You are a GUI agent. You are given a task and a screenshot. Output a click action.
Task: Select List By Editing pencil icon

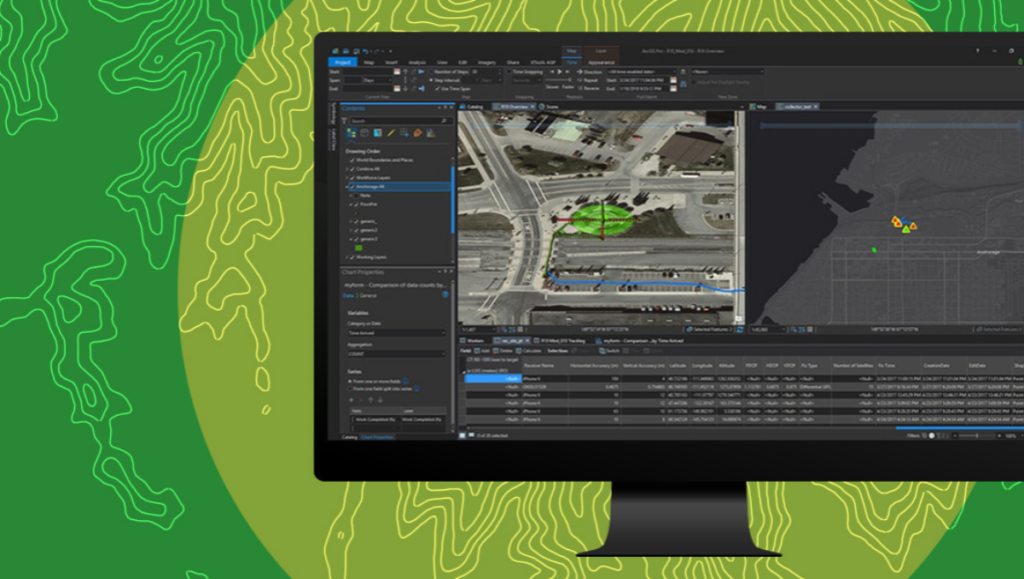point(391,133)
